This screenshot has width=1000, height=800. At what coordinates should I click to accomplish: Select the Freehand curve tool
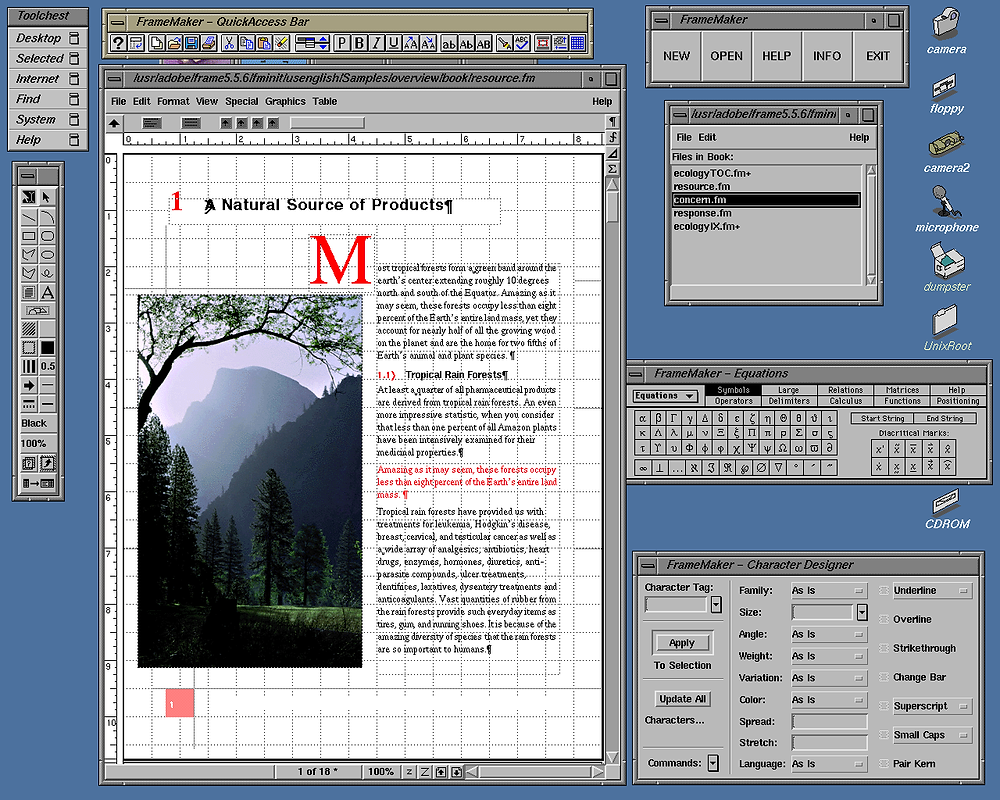[x=47, y=274]
